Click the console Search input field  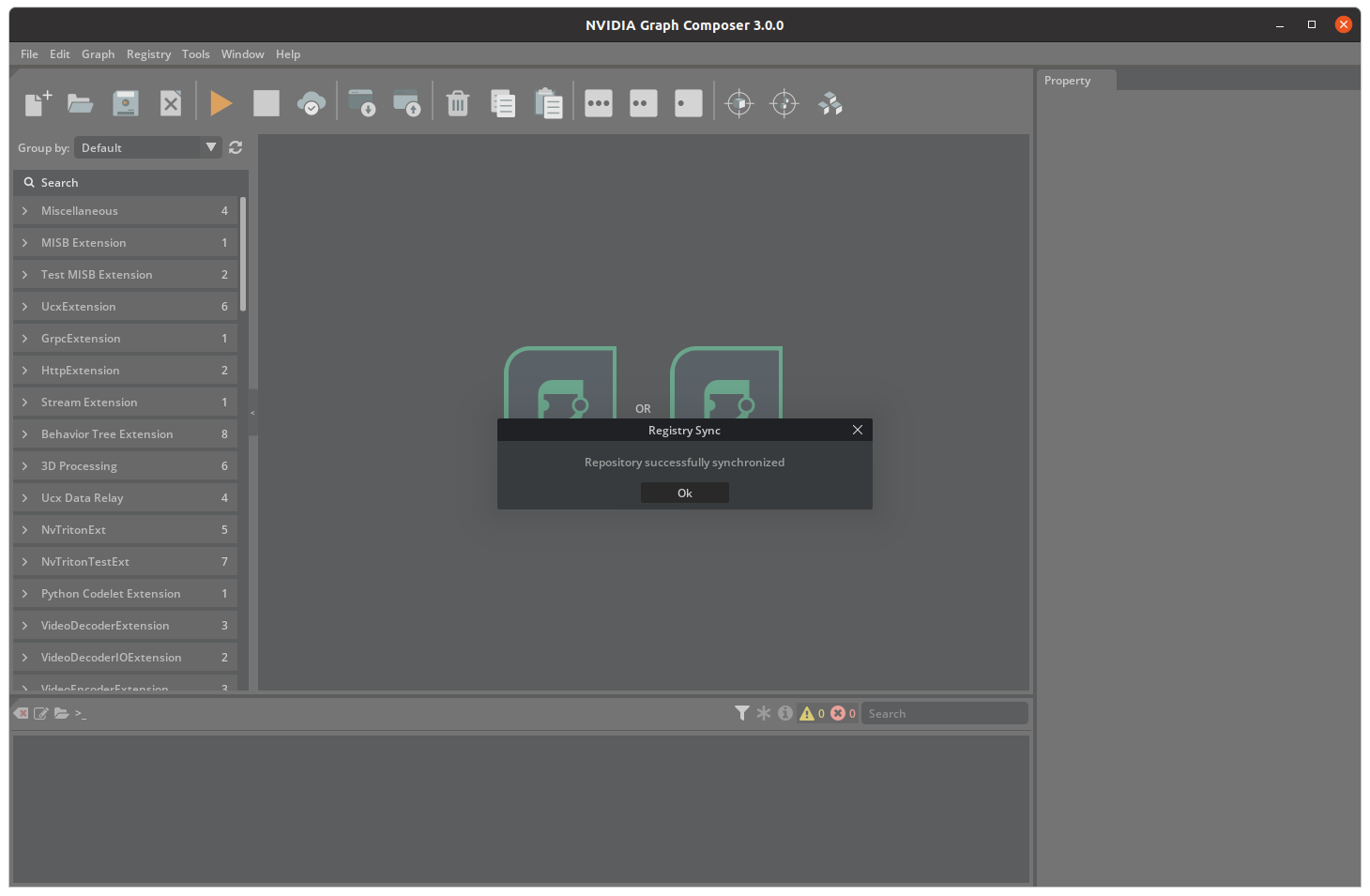click(945, 713)
